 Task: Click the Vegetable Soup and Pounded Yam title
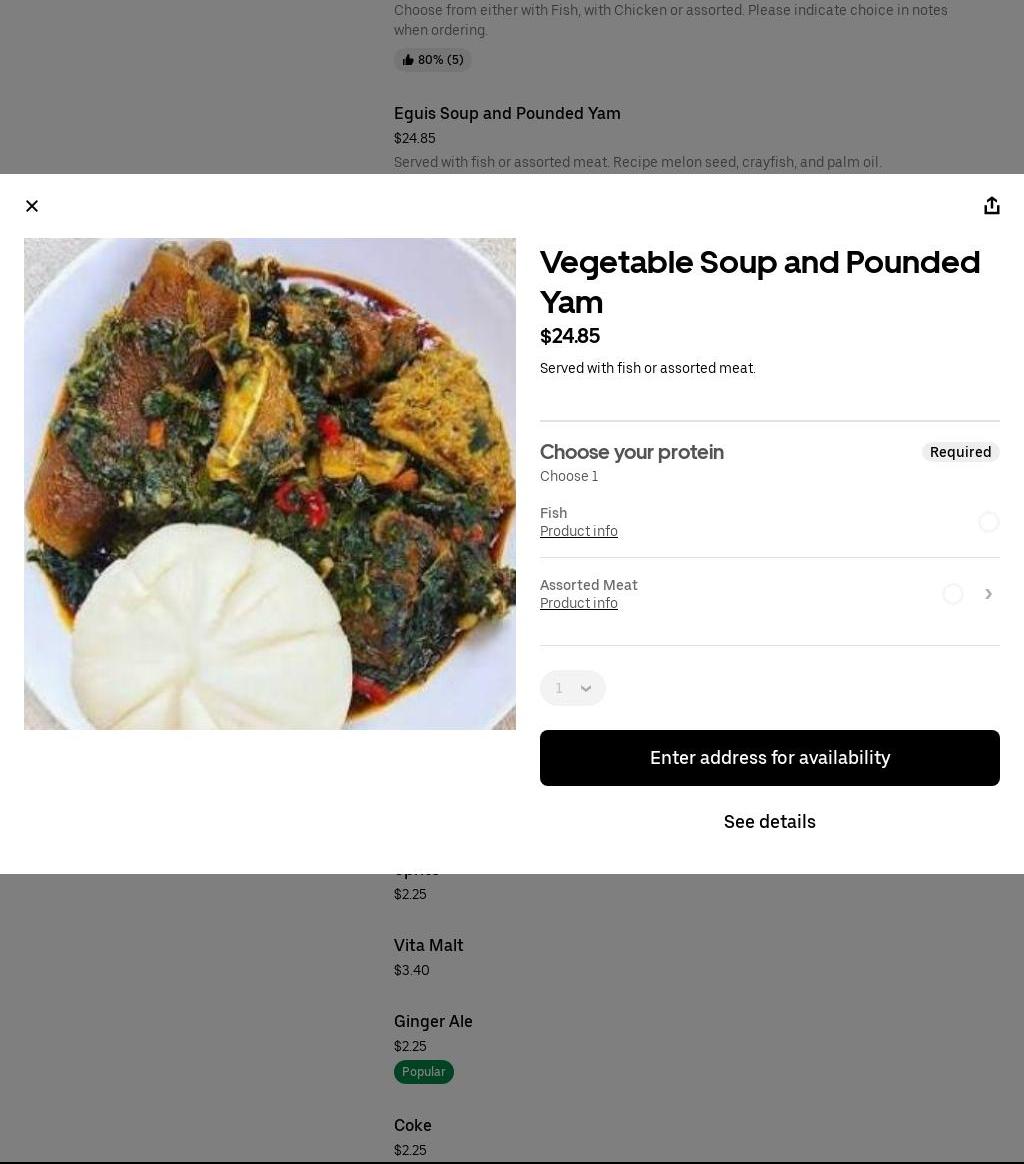click(x=759, y=282)
